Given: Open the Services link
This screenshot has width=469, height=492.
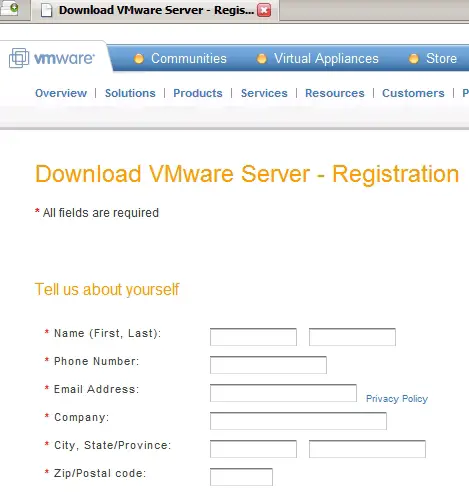Looking at the screenshot, I should [x=264, y=93].
